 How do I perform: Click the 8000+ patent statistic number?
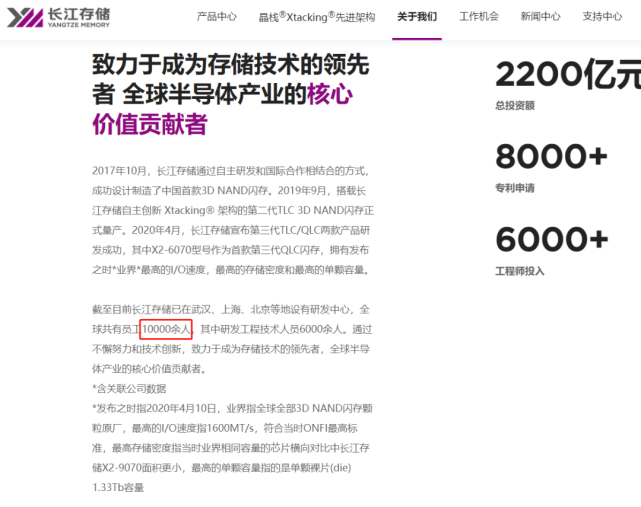[551, 157]
